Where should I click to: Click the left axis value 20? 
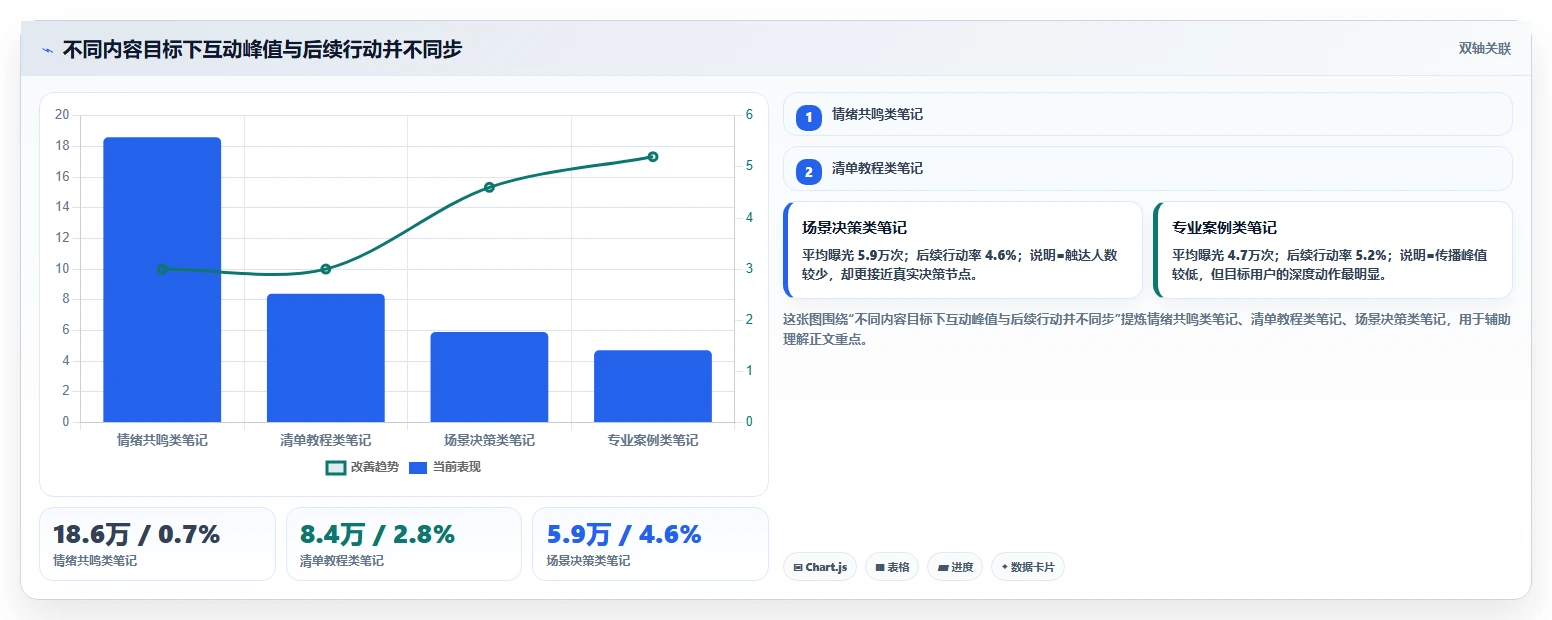click(x=62, y=115)
